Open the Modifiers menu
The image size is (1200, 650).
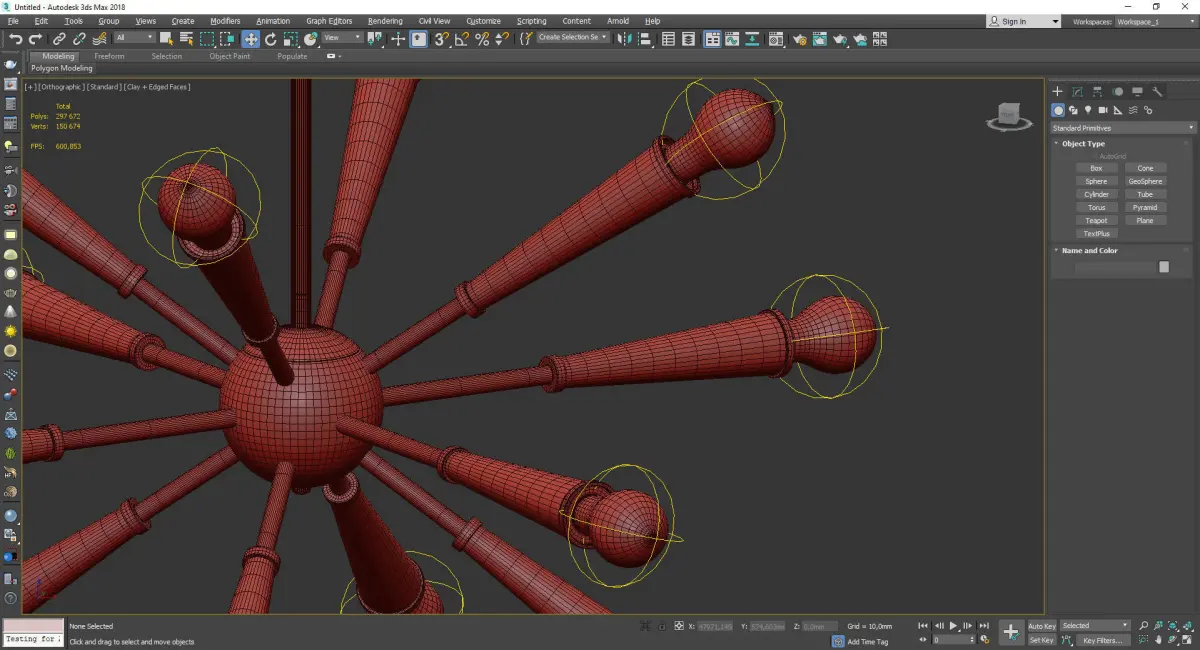tap(225, 21)
